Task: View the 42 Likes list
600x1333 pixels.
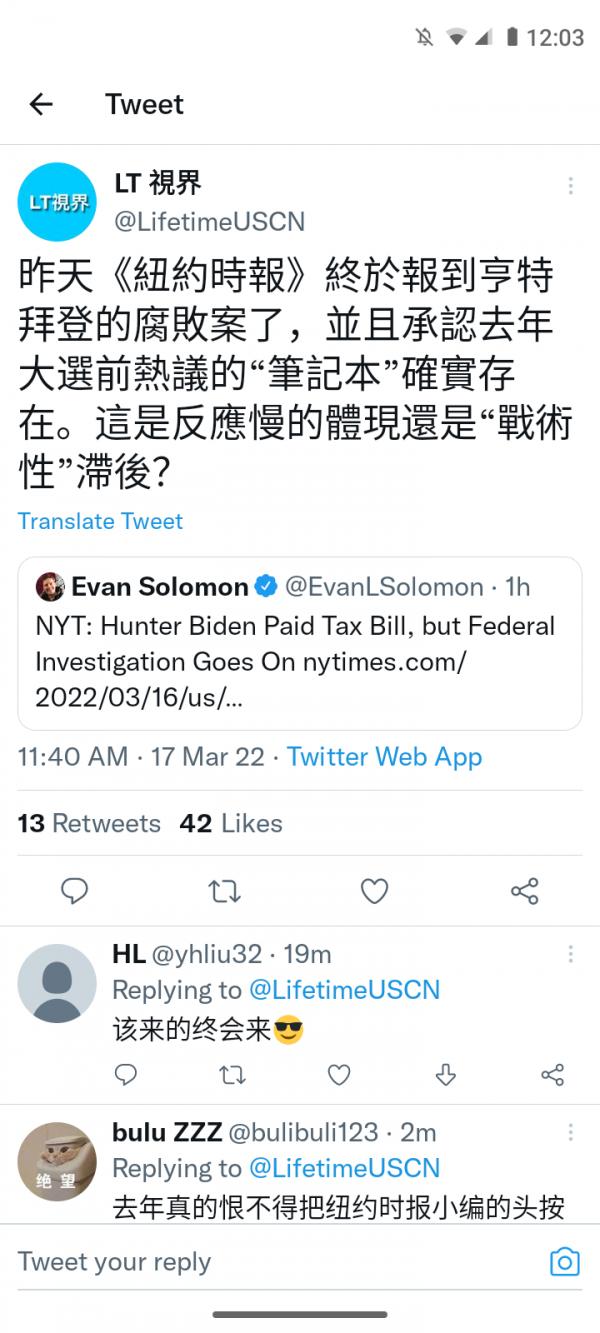Action: pos(231,823)
